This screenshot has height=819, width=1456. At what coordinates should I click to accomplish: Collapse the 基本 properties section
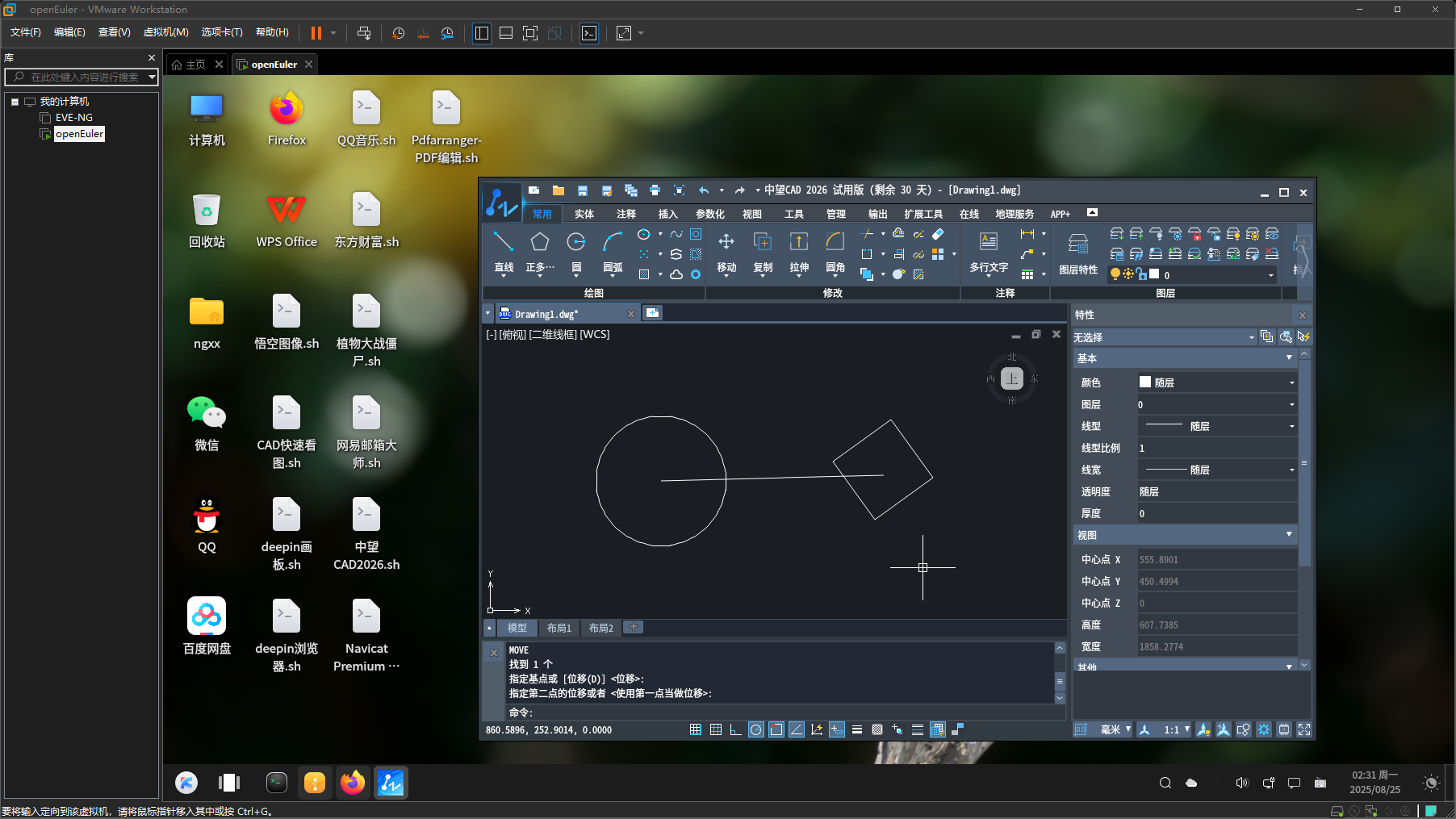coord(1289,357)
